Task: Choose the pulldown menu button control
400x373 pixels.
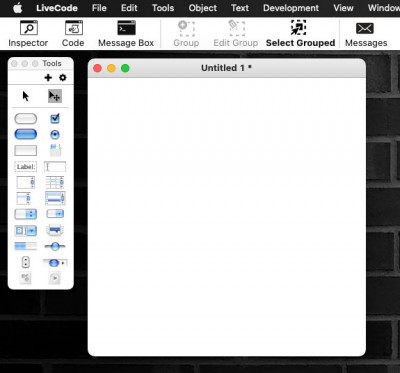Action: tap(55, 214)
